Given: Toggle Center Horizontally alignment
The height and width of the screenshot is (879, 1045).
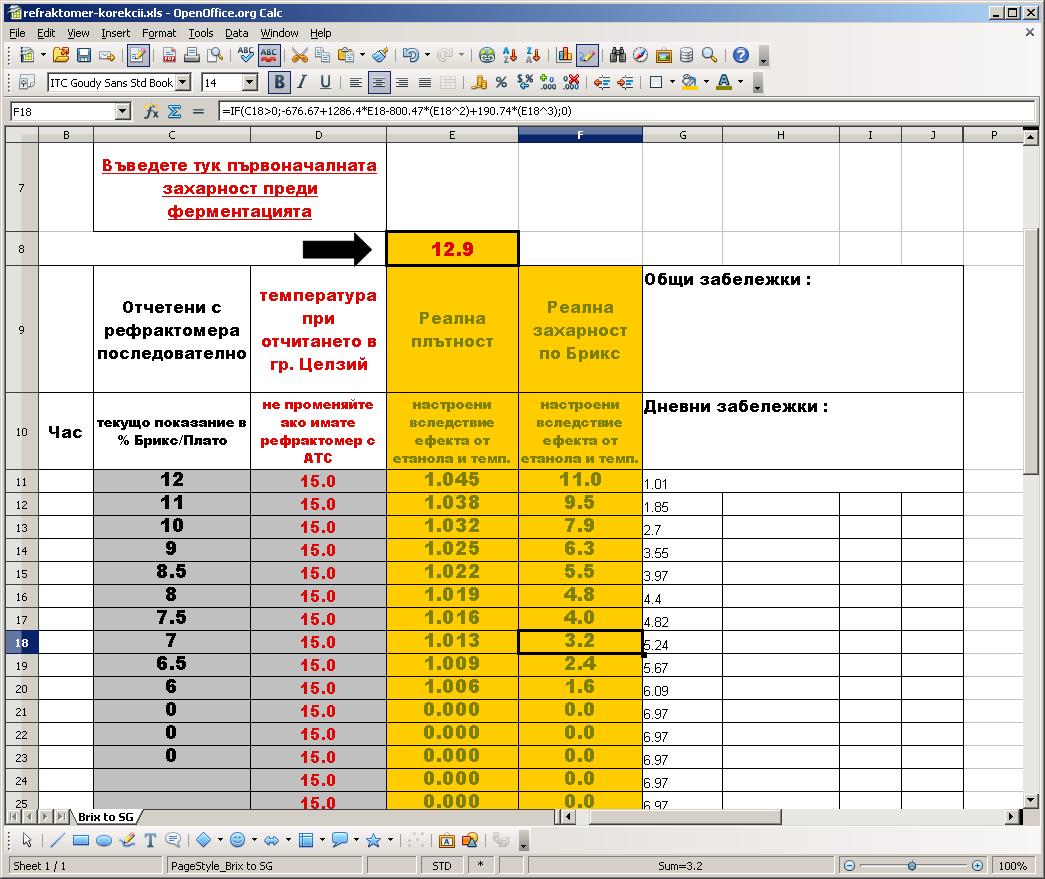Looking at the screenshot, I should click(379, 82).
